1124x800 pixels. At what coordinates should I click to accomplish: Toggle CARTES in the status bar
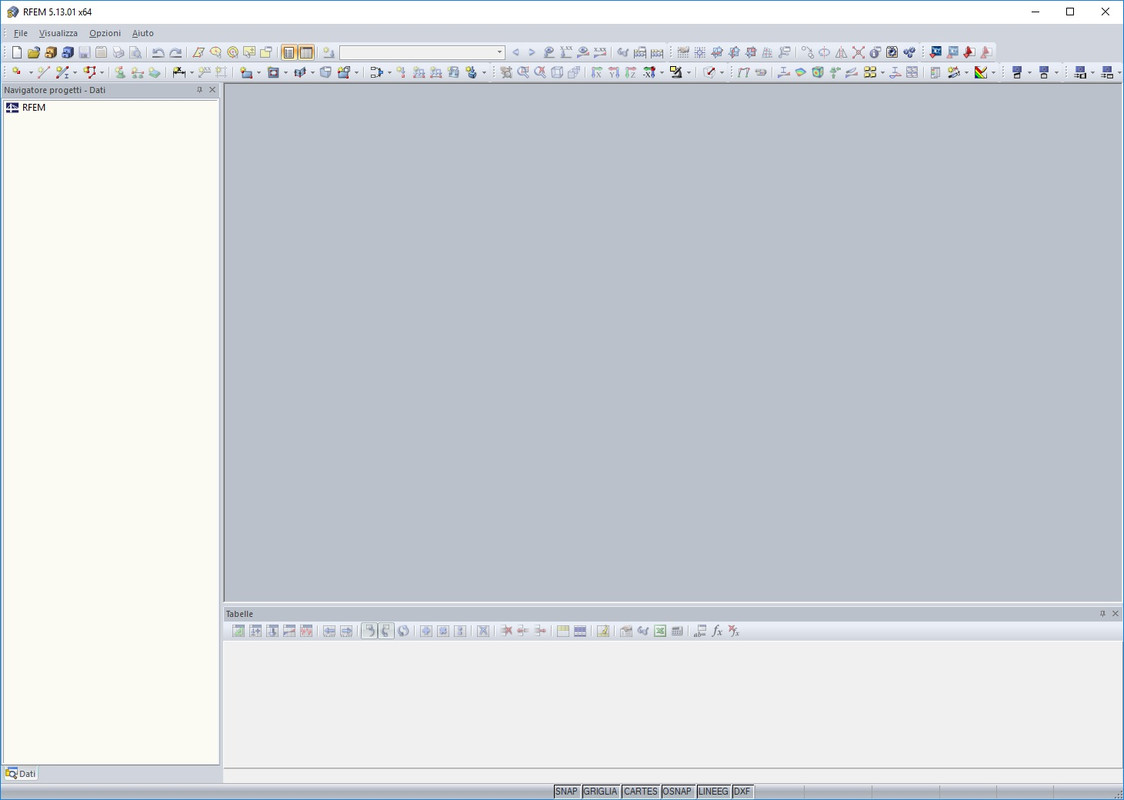[640, 791]
